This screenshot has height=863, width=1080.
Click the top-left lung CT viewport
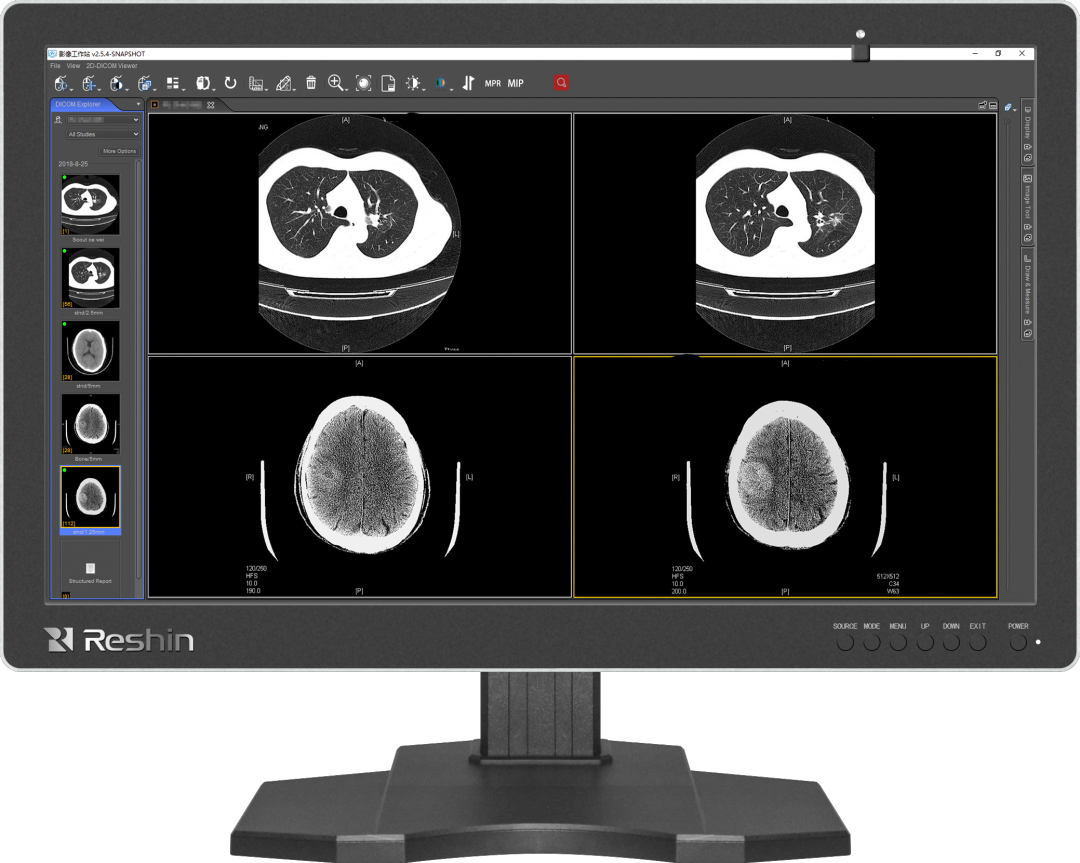point(360,233)
